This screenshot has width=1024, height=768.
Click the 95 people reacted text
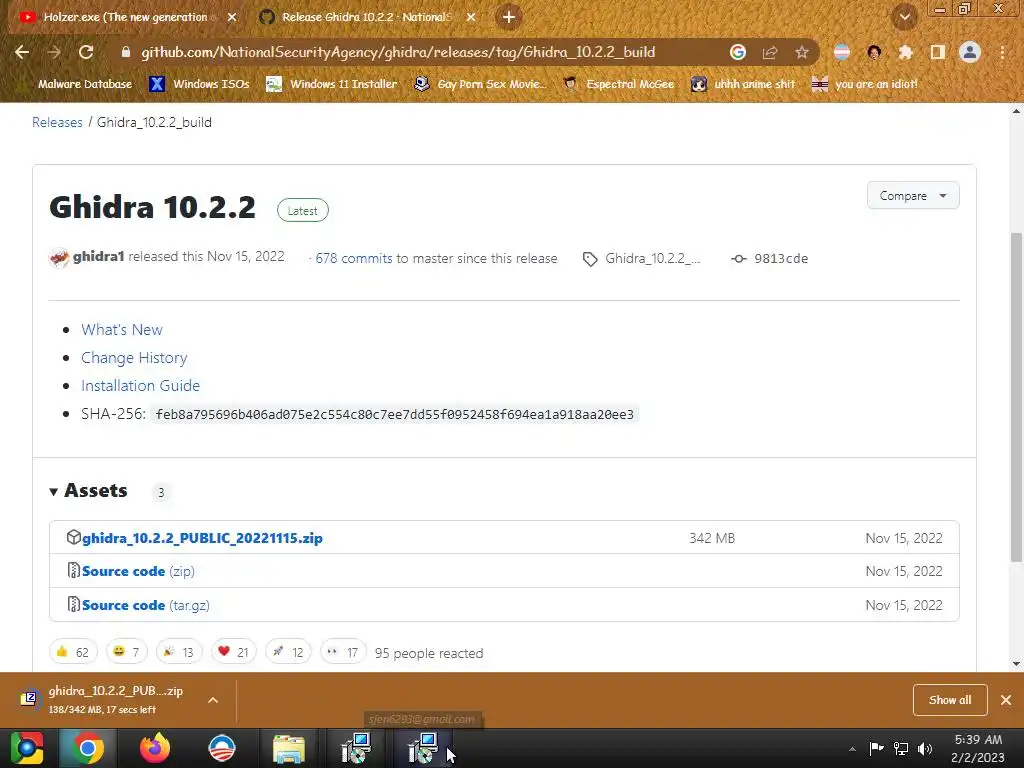[x=429, y=653]
